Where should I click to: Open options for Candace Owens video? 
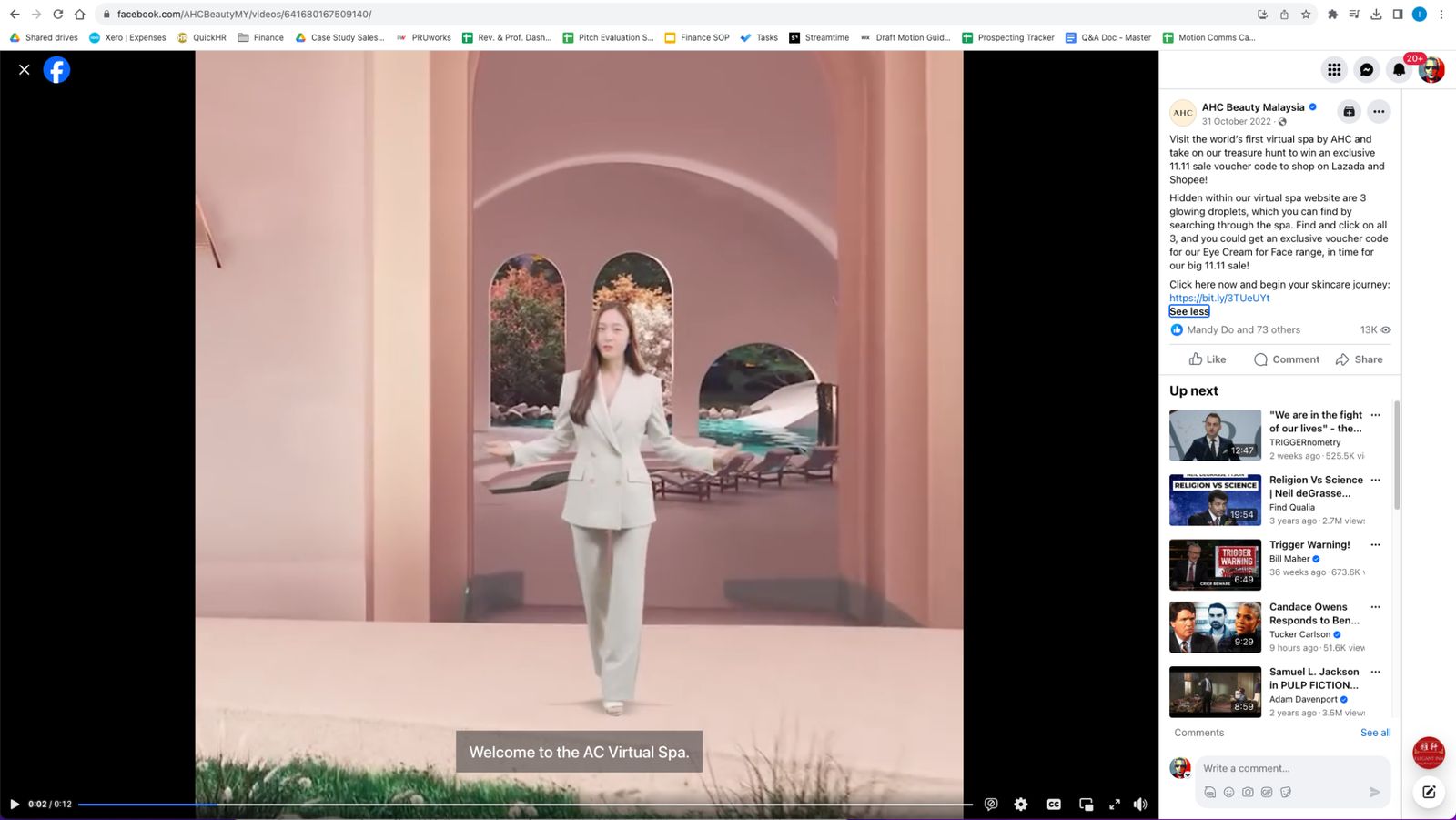click(x=1375, y=607)
